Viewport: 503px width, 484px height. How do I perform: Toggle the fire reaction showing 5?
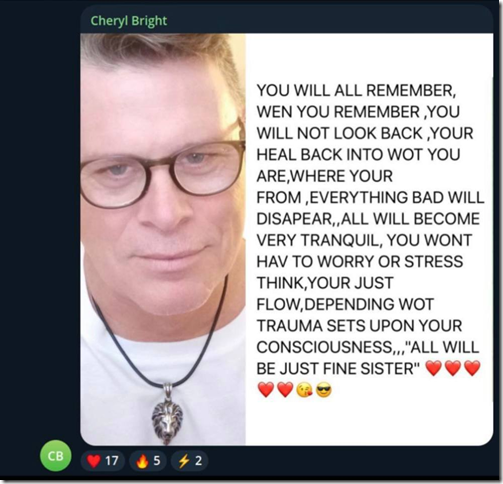148,461
